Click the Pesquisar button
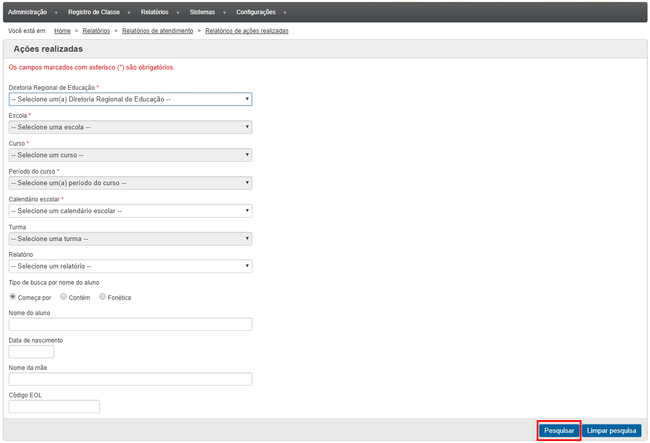 pyautogui.click(x=559, y=431)
